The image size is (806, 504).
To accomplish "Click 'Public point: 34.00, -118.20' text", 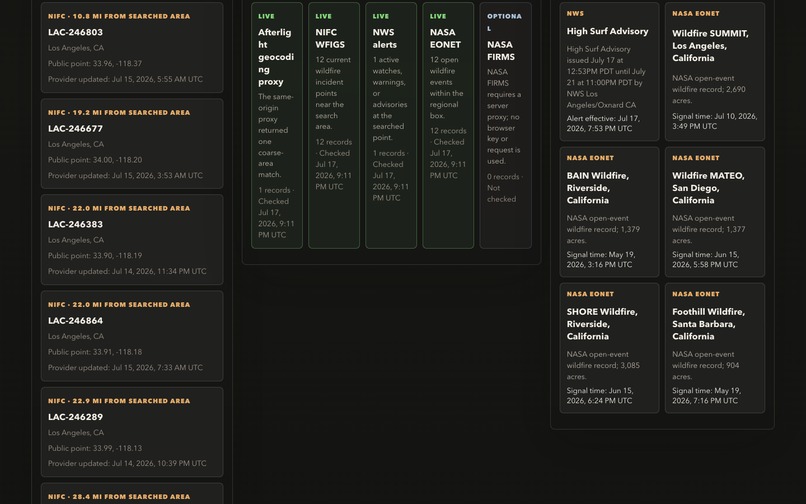I will (x=95, y=160).
